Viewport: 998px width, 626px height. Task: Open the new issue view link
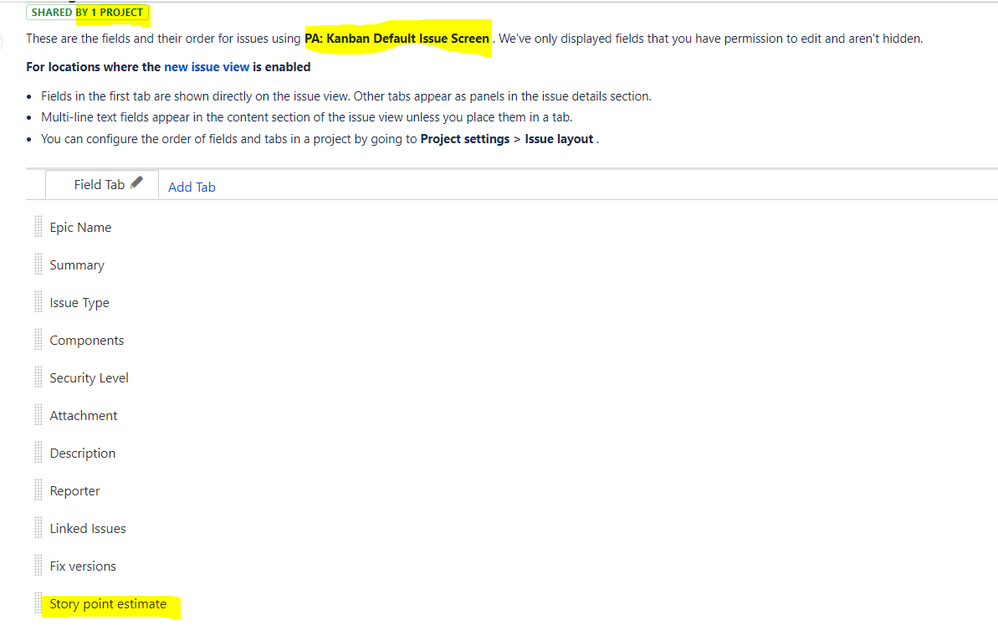(x=206, y=67)
